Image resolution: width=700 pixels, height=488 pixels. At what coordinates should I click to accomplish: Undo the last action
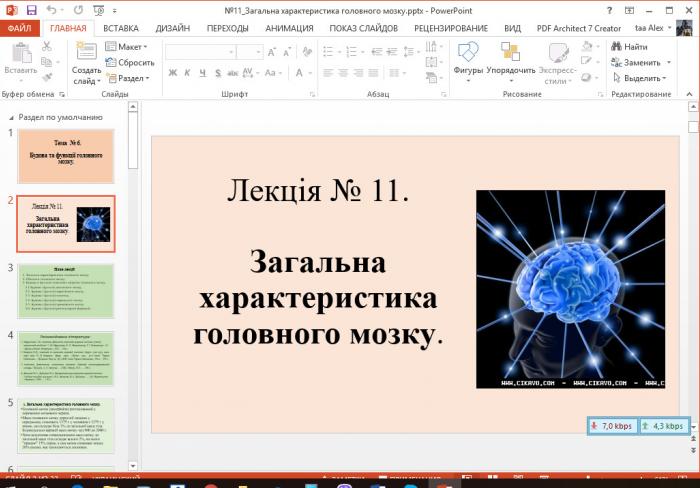(x=53, y=10)
